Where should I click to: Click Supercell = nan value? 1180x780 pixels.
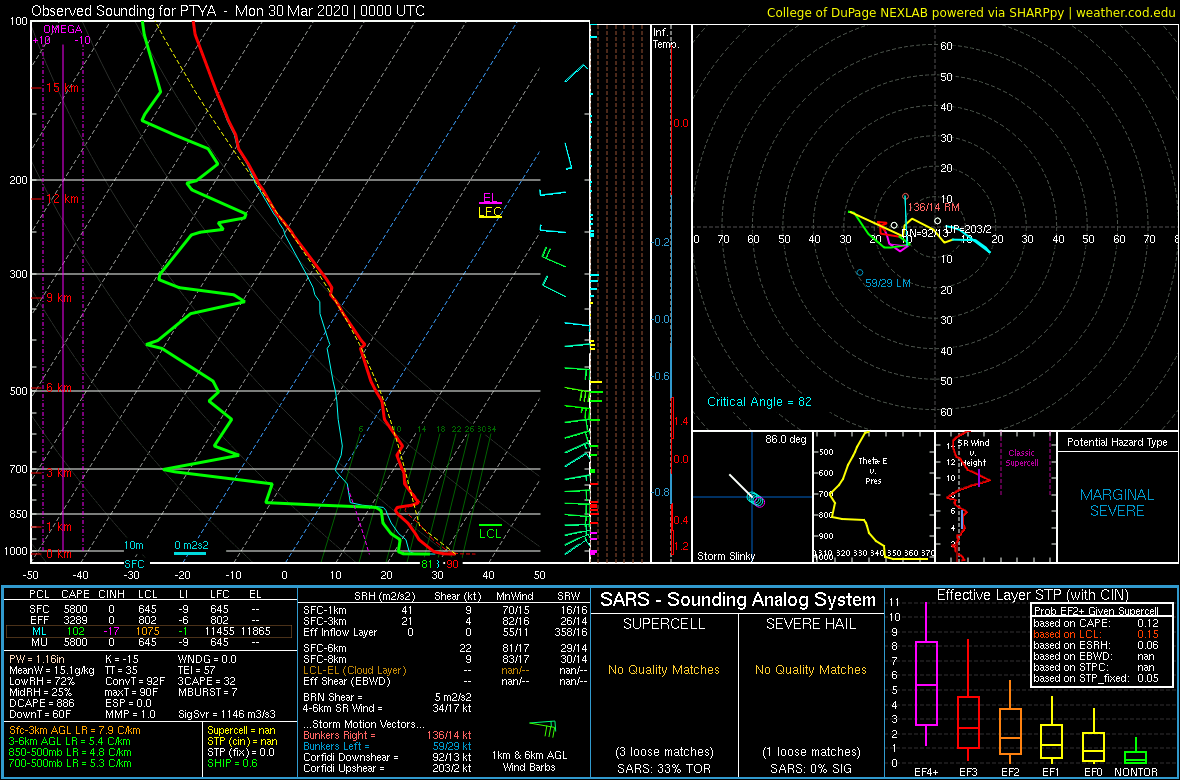(242, 730)
